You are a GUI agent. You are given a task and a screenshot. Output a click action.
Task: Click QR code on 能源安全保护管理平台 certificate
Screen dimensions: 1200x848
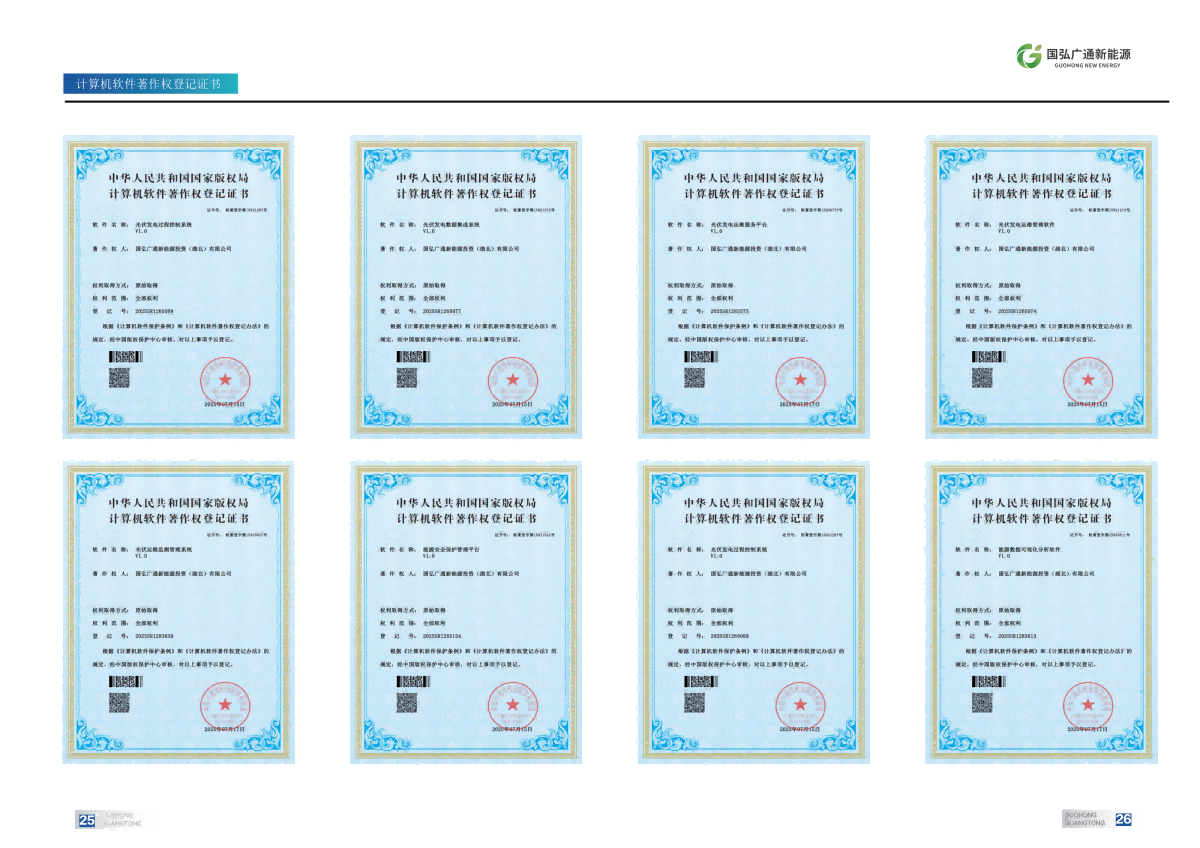[x=406, y=703]
